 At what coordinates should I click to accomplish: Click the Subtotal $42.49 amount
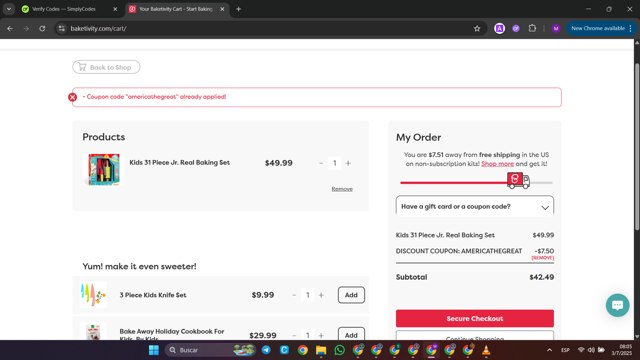pos(542,277)
